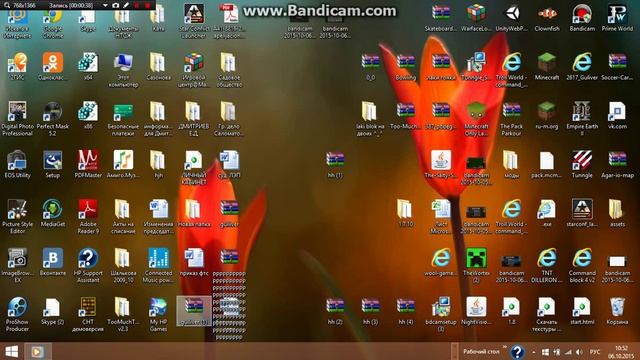Open the Вконтакте shortcut
This screenshot has width=640, height=360.
click(53, 262)
